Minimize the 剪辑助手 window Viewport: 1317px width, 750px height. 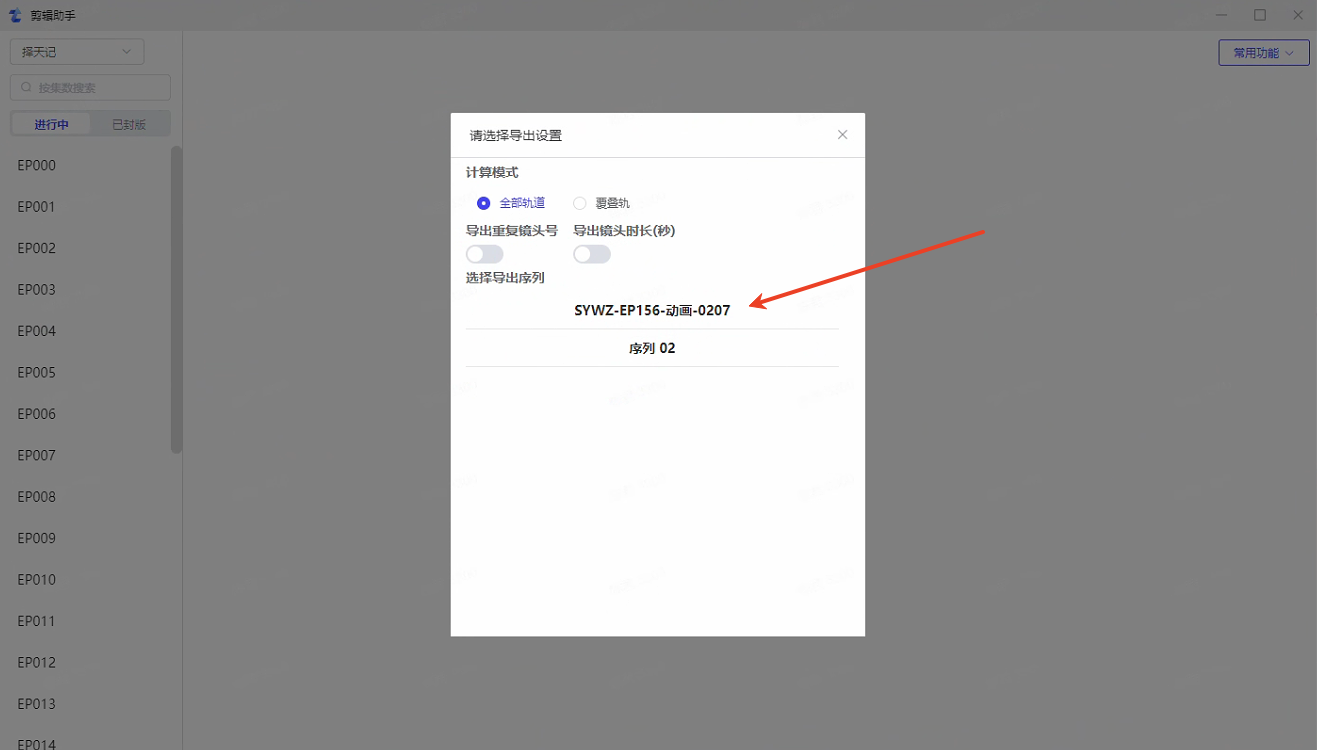point(1222,15)
